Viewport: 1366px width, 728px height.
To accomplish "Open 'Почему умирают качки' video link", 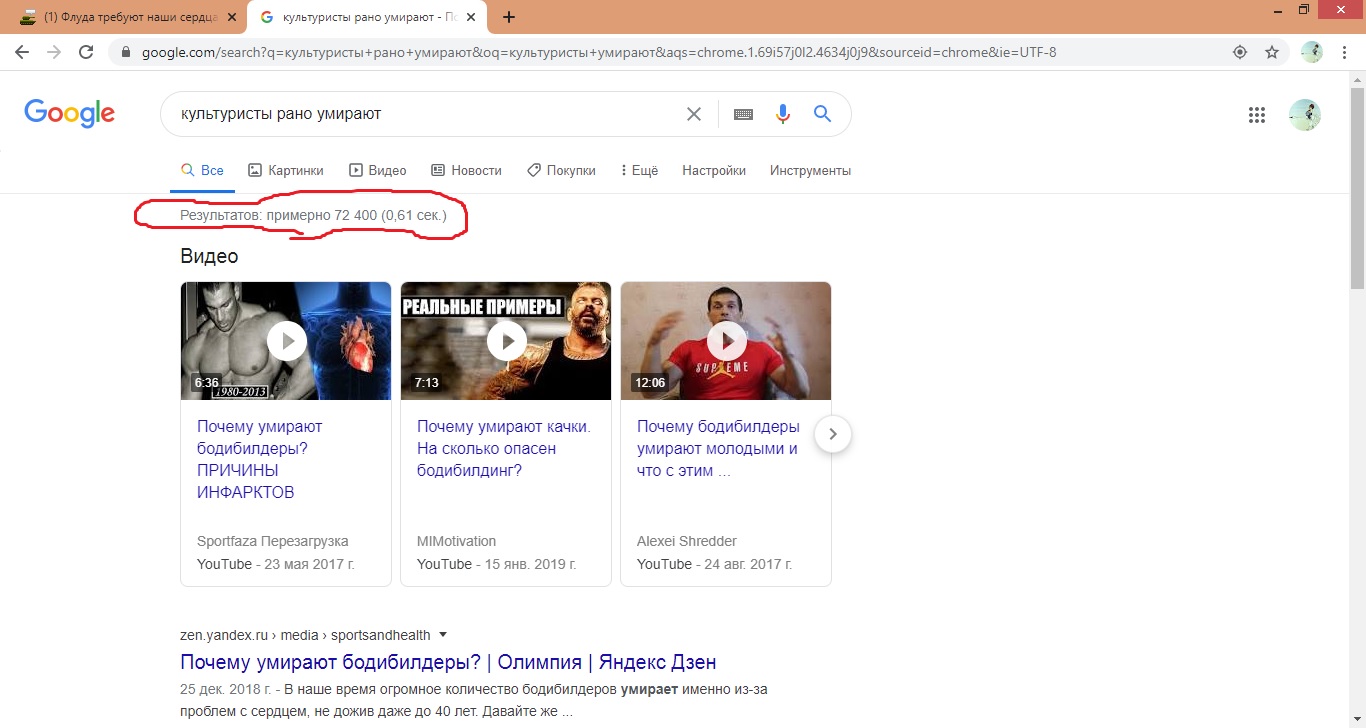I will click(504, 448).
